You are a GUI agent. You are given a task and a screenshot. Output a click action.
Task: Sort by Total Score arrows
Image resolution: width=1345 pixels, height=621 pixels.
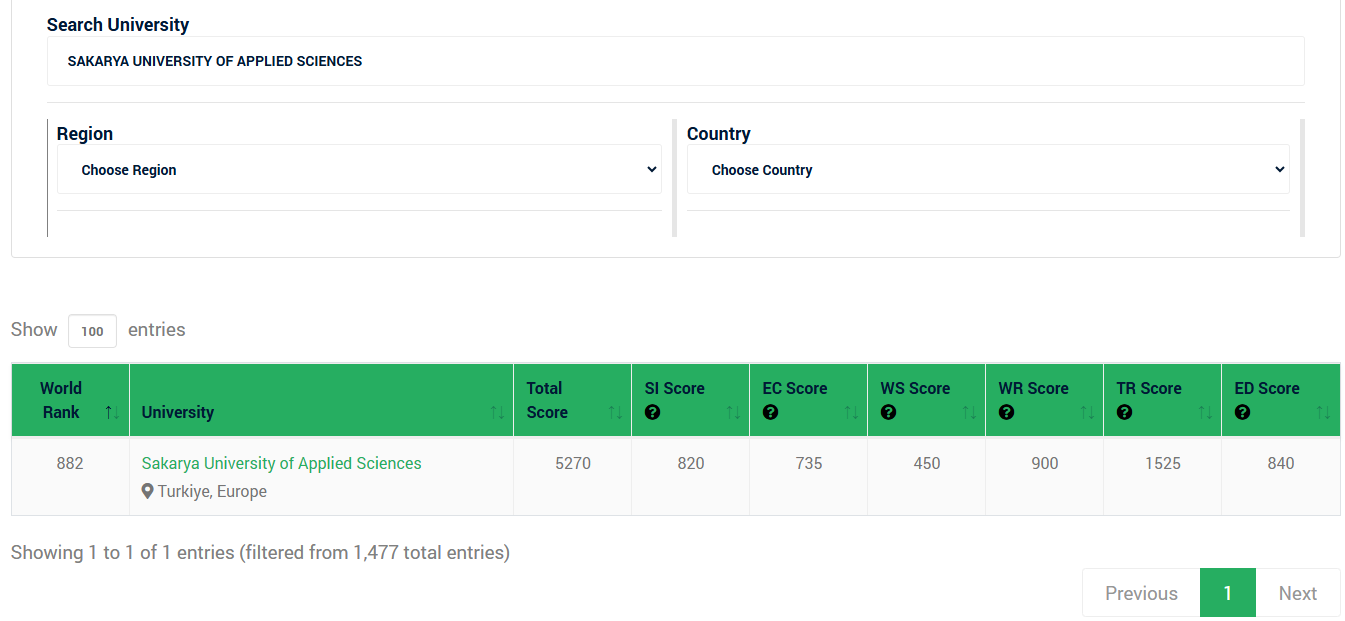click(x=615, y=412)
